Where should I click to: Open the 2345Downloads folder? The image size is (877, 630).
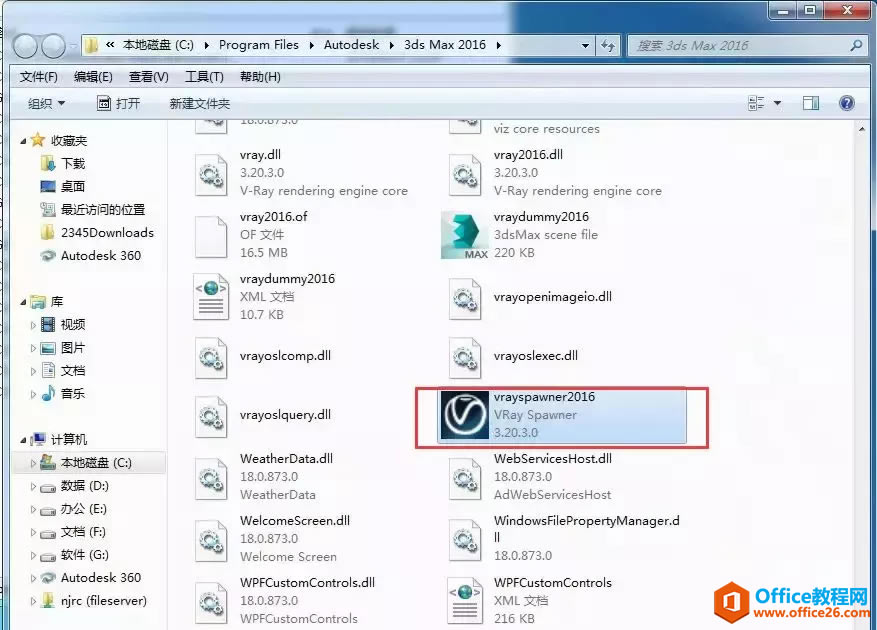click(107, 232)
